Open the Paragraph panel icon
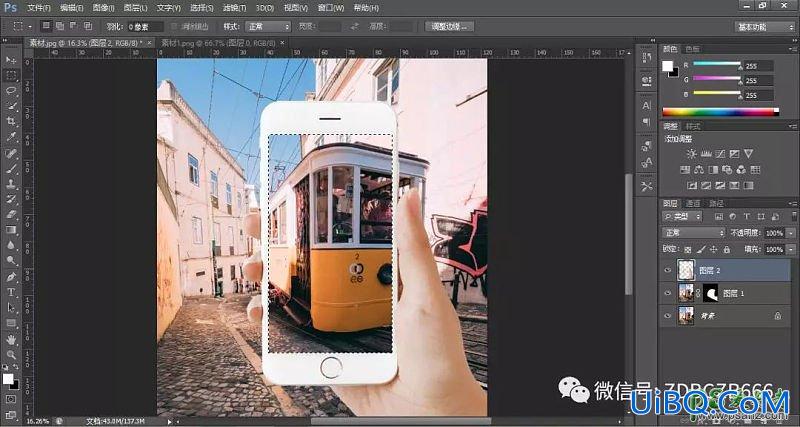Viewport: 800px width, 427px height. (646, 122)
